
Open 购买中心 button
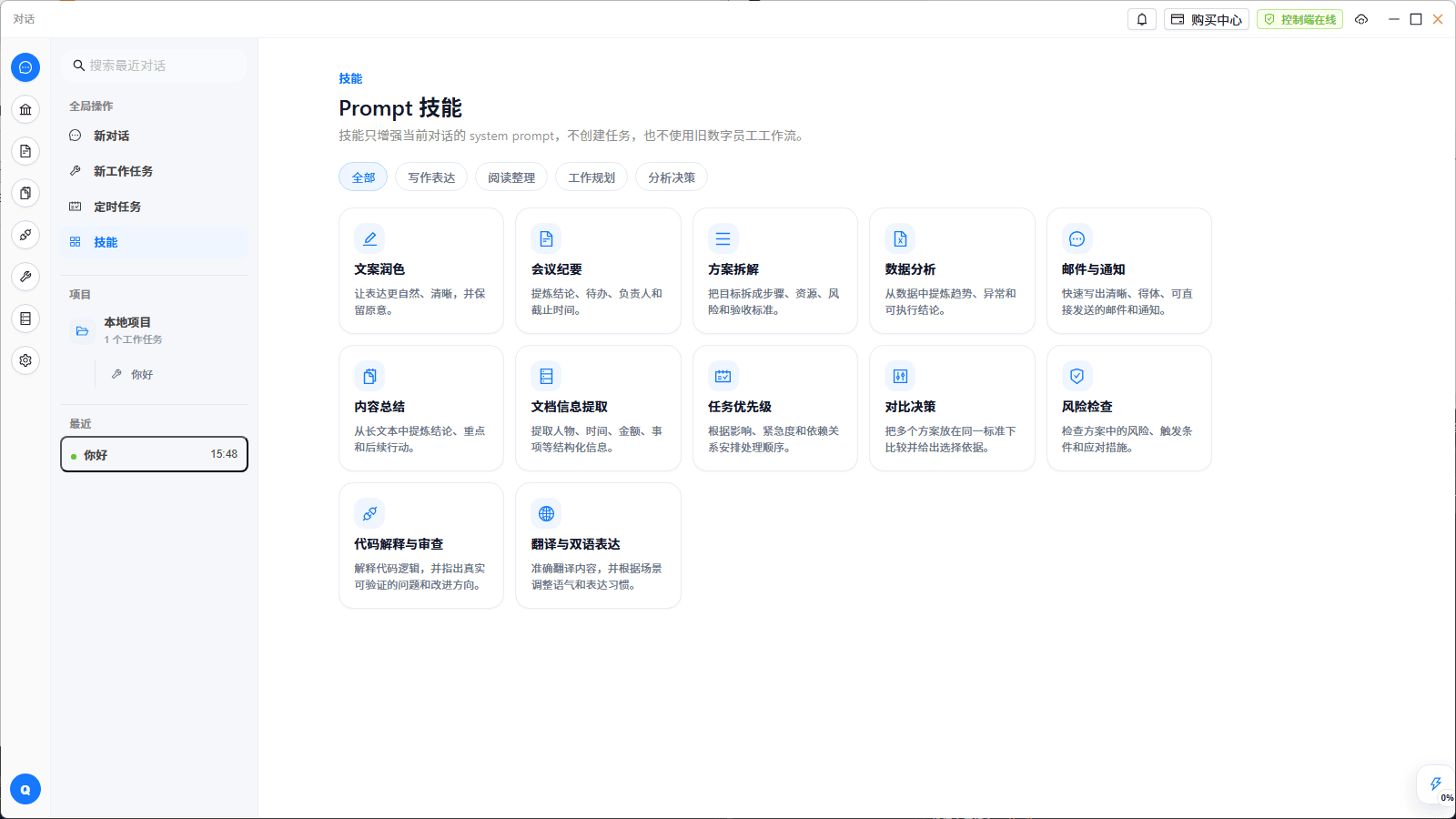pyautogui.click(x=1207, y=19)
